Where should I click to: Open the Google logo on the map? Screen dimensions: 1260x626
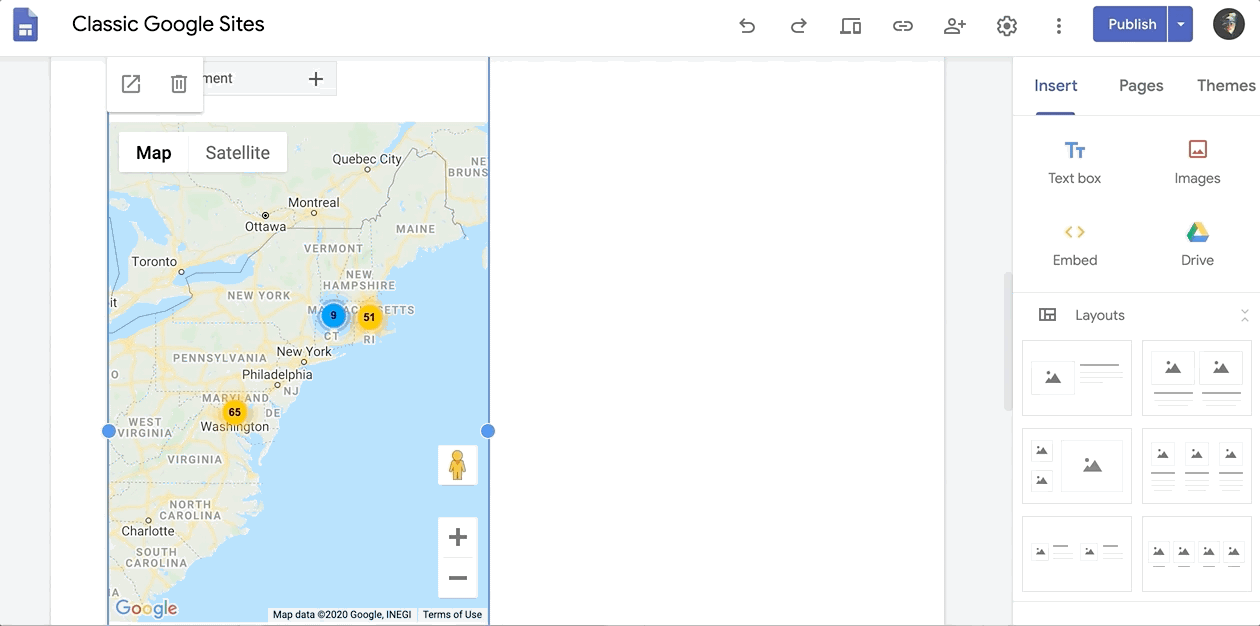click(146, 608)
